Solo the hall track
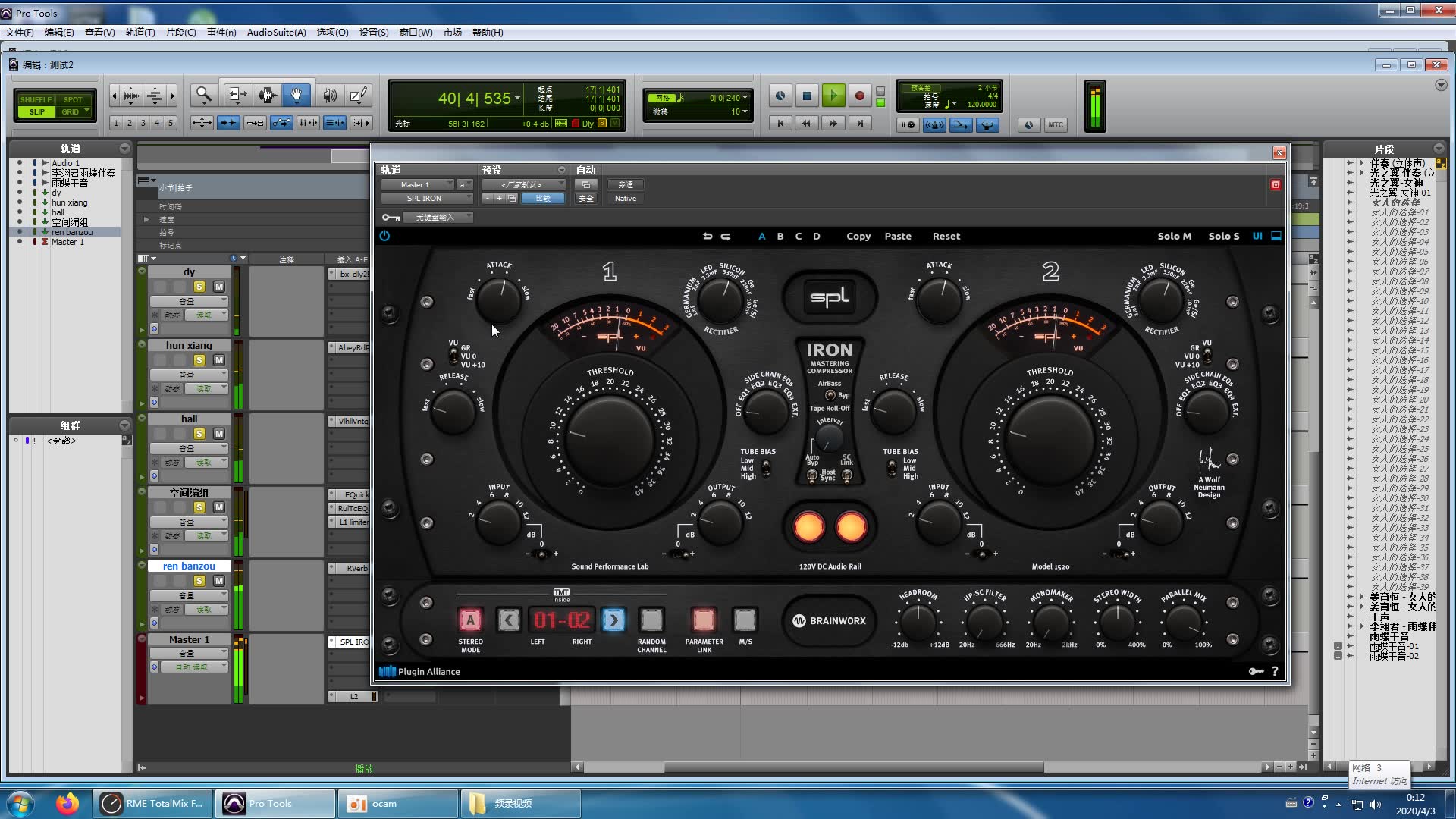1456x819 pixels. [x=199, y=434]
